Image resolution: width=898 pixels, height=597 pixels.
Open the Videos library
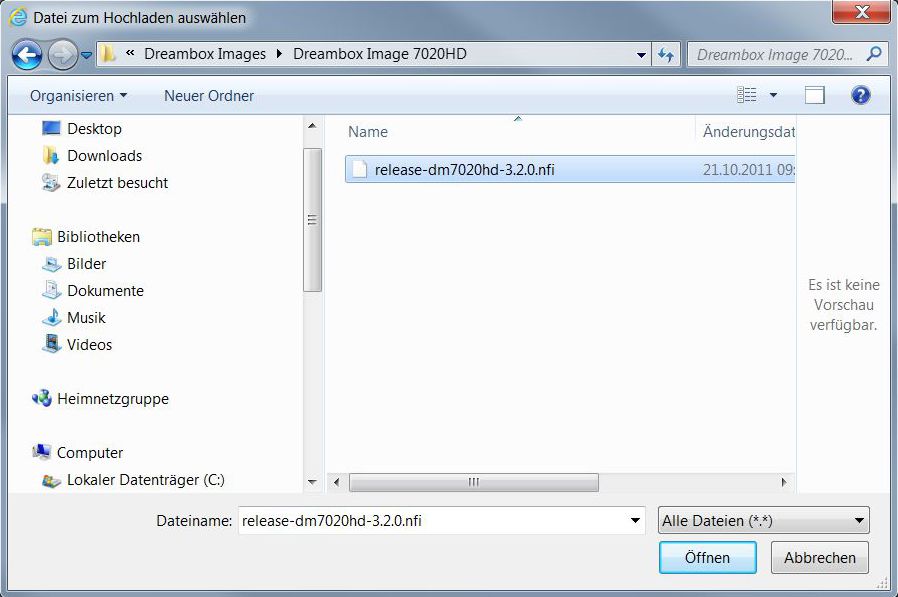89,344
